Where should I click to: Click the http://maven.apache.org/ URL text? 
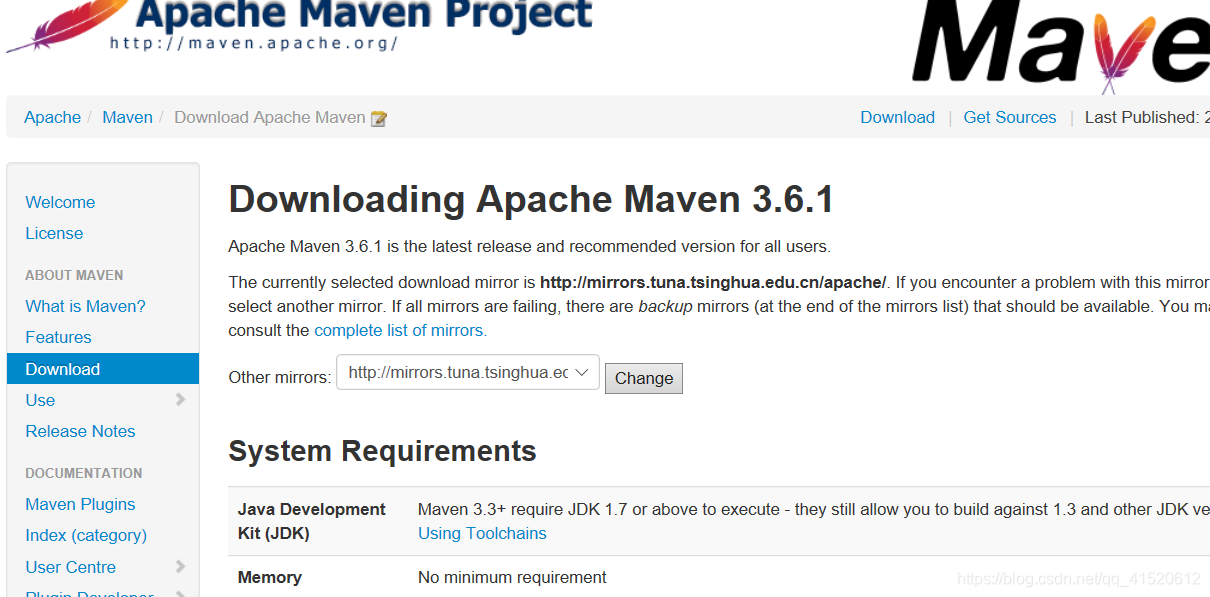point(254,43)
